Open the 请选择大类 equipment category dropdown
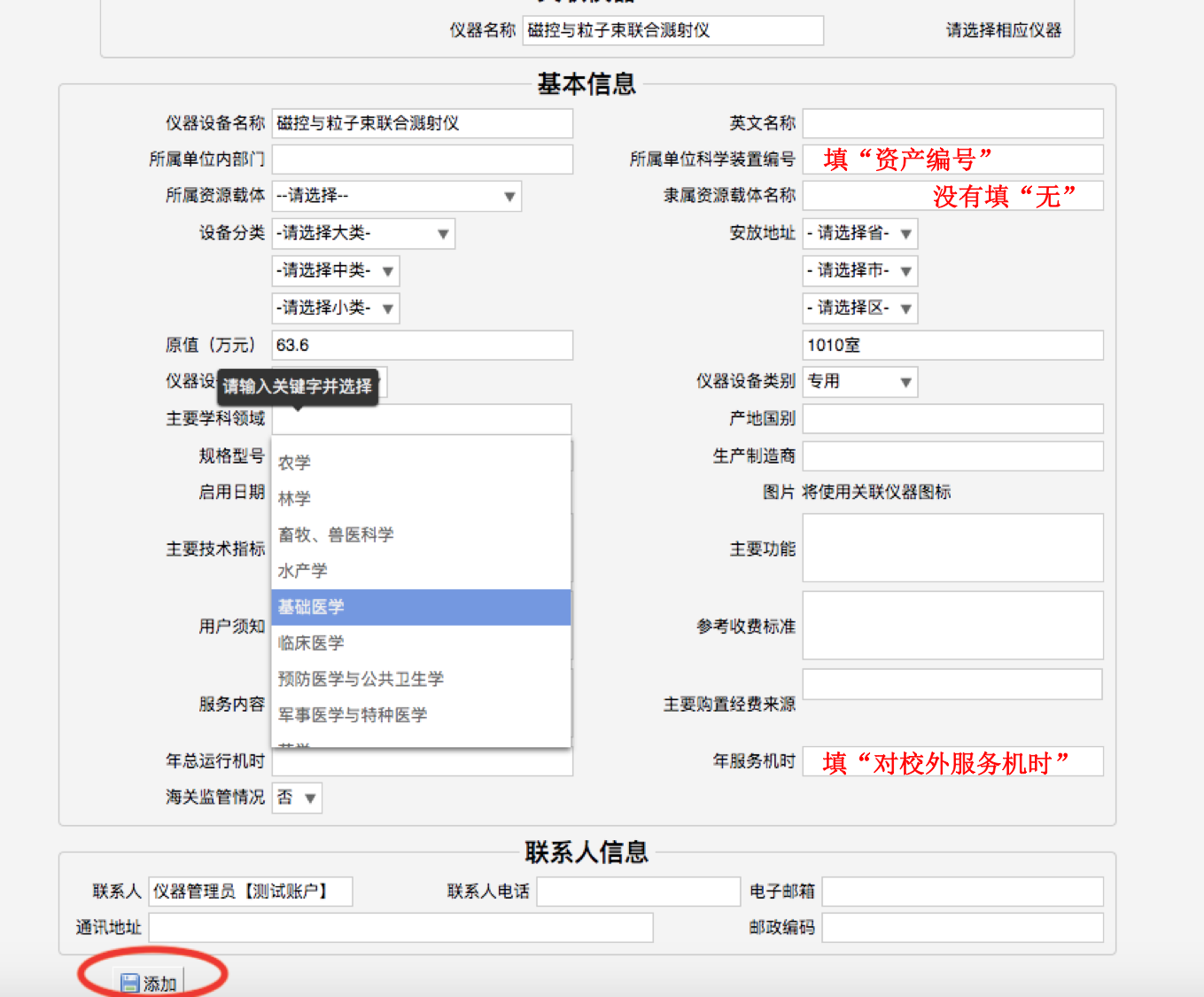Viewport: 1204px width, 997px height. 363,233
